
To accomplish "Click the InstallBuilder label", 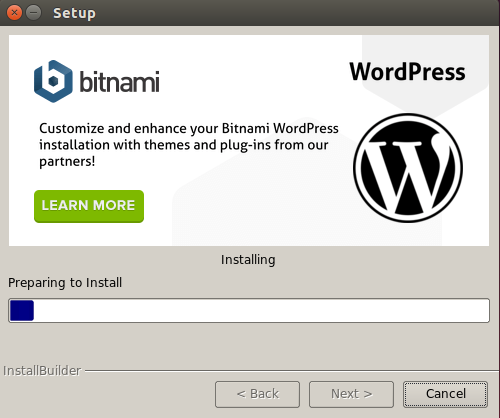I will point(42,371).
